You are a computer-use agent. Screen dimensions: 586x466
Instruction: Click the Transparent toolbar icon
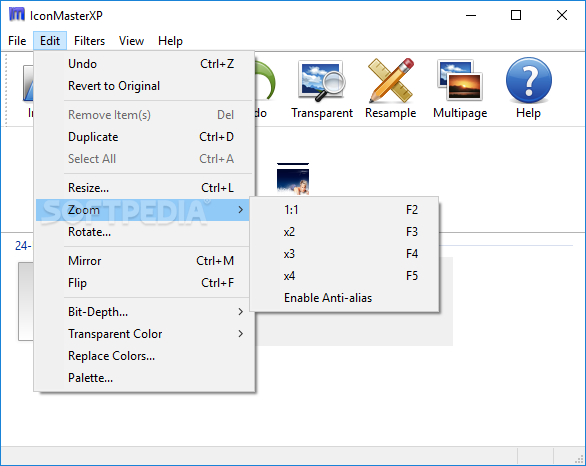click(x=322, y=89)
